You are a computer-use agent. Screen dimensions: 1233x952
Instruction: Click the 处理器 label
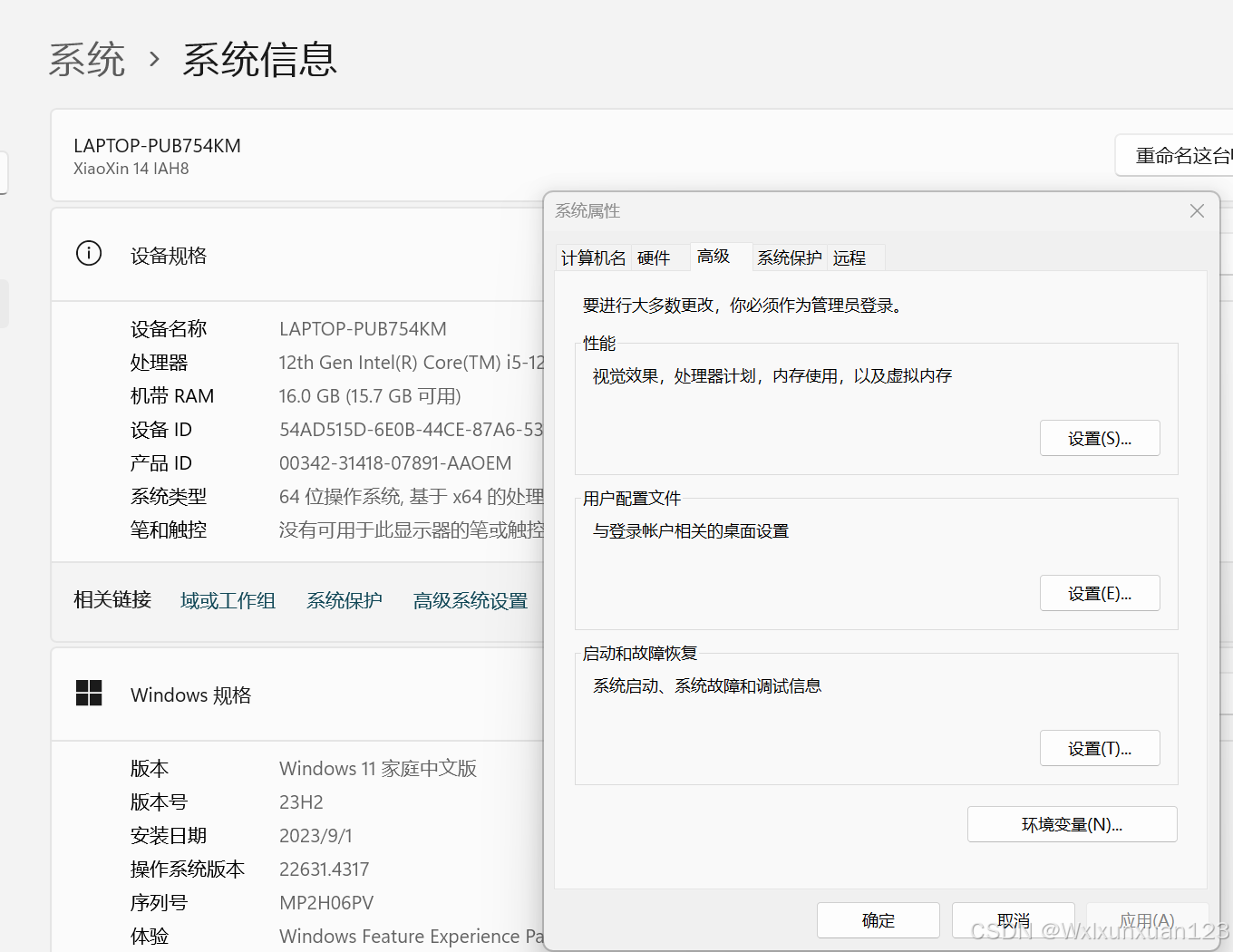coord(159,363)
